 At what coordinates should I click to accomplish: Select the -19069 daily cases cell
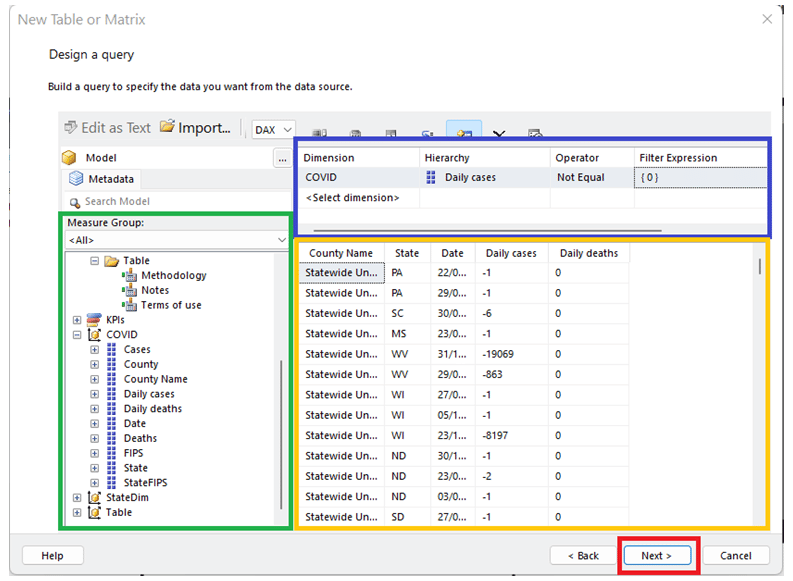[x=512, y=354]
